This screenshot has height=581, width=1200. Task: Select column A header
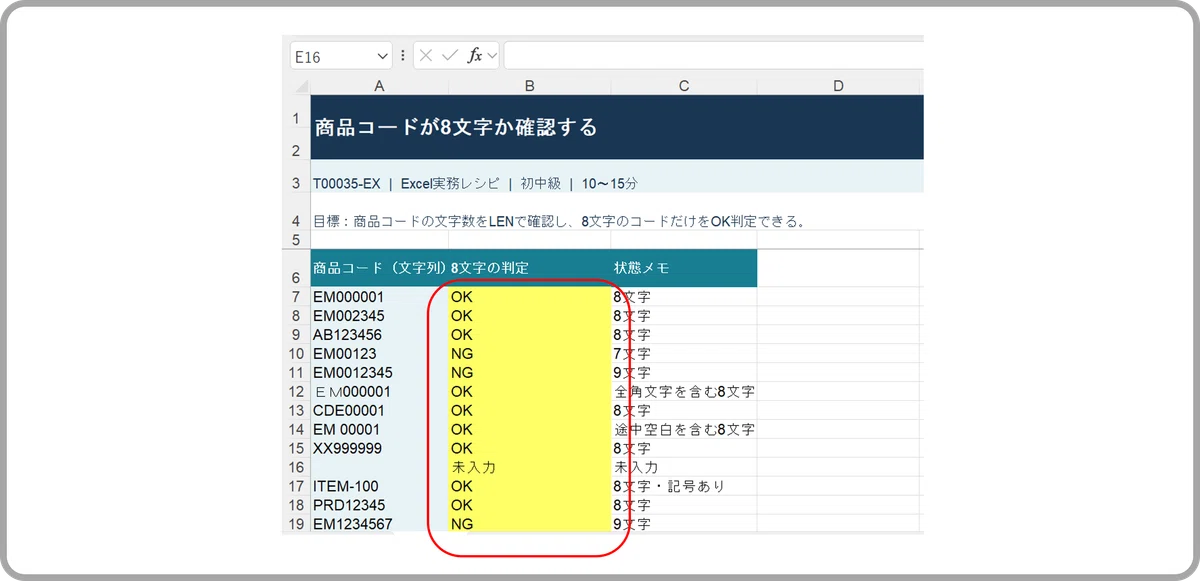(x=379, y=86)
